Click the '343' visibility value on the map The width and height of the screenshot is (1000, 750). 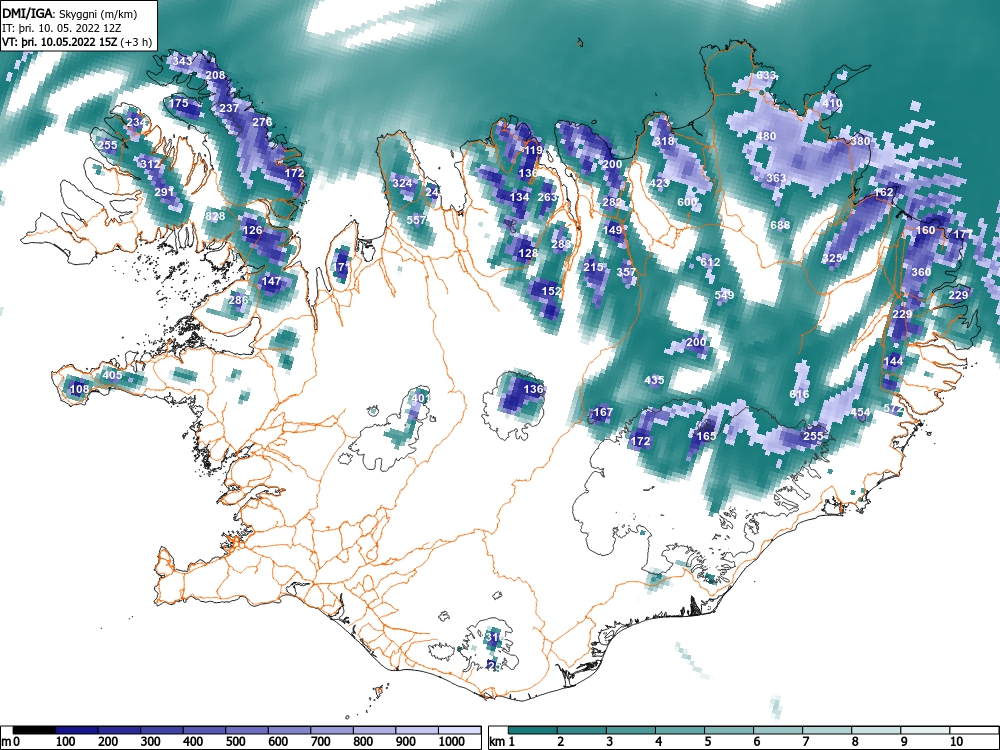point(182,61)
